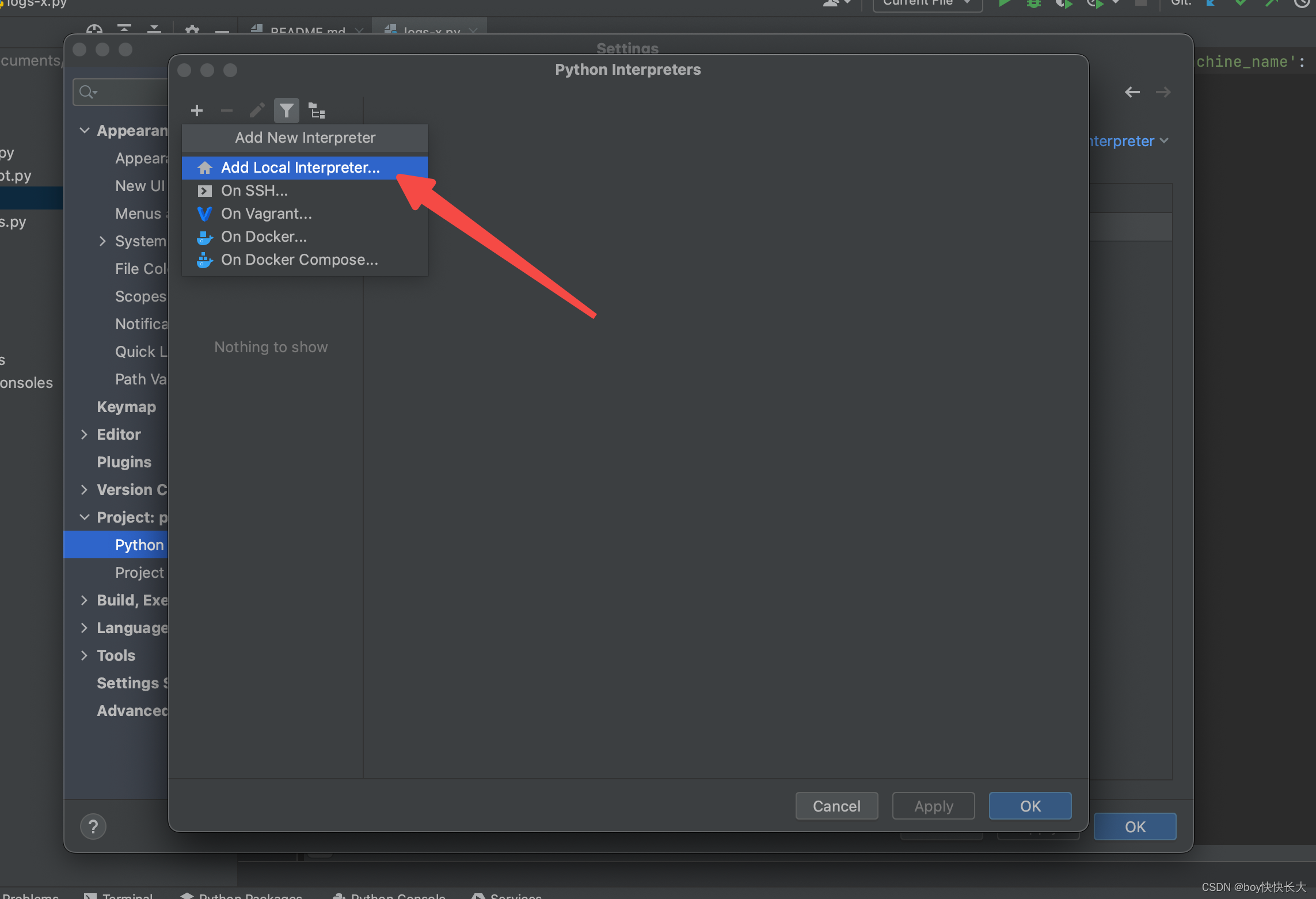Choose the On Vagrant... option
This screenshot has width=1316, height=899.
point(305,214)
